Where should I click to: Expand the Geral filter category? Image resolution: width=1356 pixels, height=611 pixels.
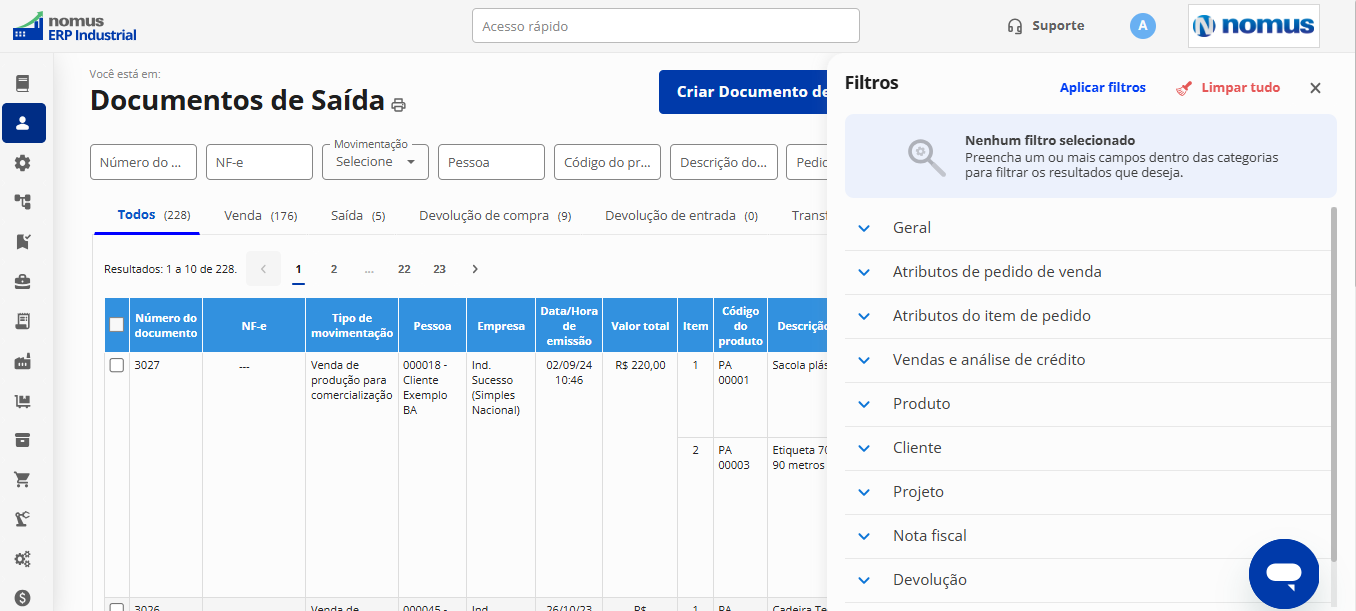tap(1088, 228)
